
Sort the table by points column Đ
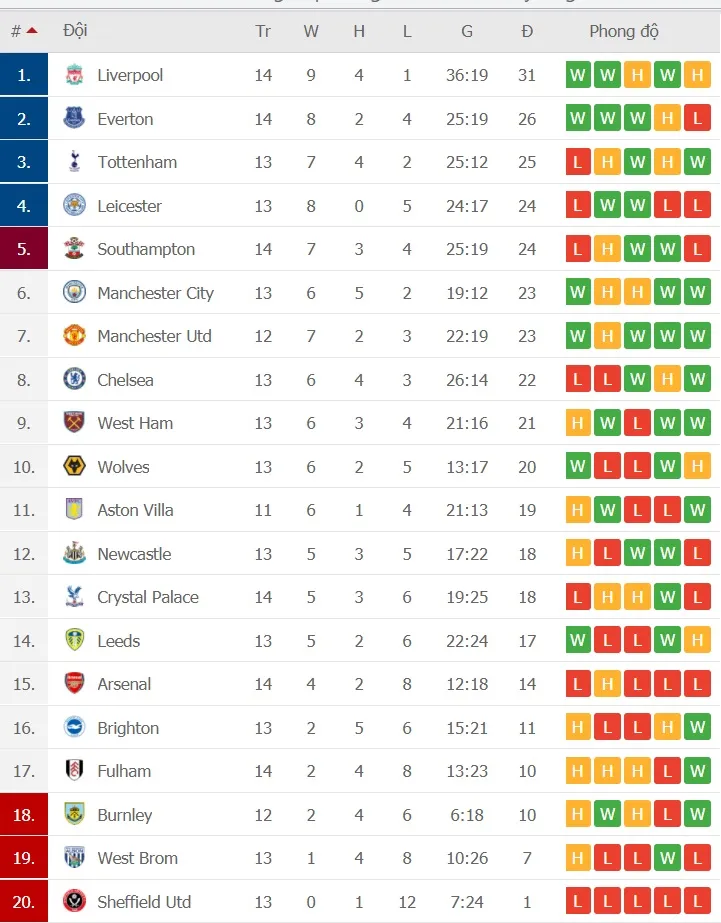(x=527, y=31)
